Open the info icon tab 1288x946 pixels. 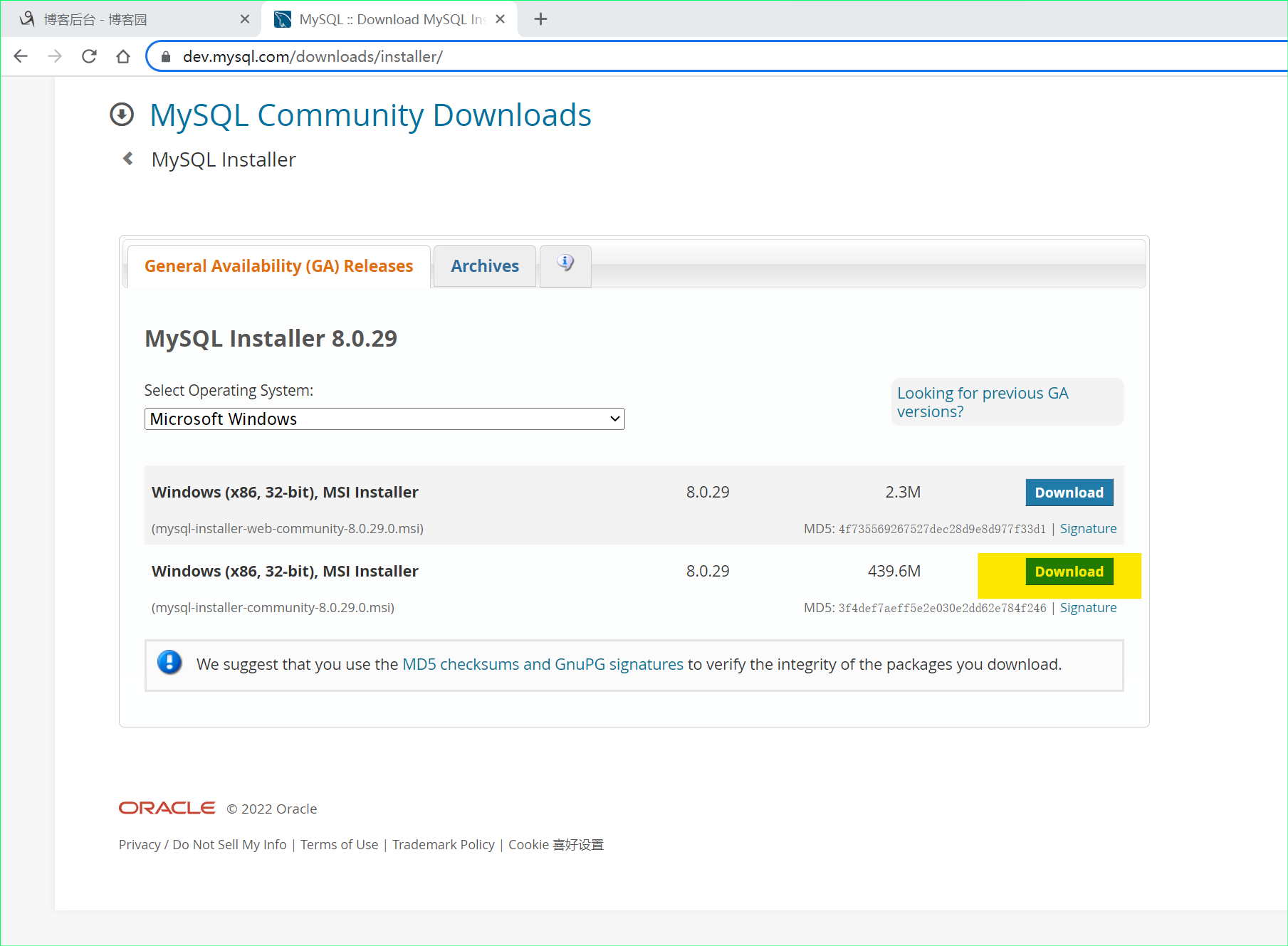[565, 266]
